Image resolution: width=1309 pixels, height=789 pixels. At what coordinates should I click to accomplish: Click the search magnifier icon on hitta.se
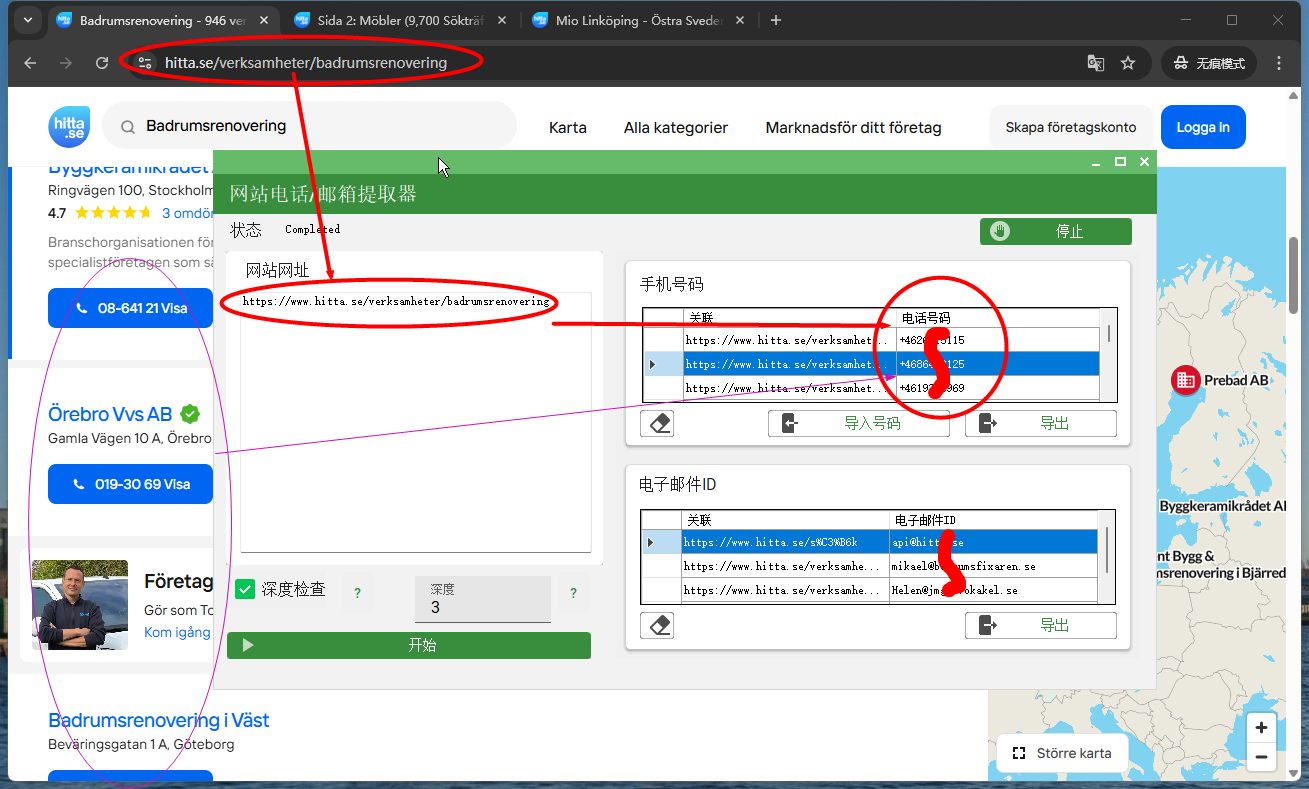click(x=128, y=127)
